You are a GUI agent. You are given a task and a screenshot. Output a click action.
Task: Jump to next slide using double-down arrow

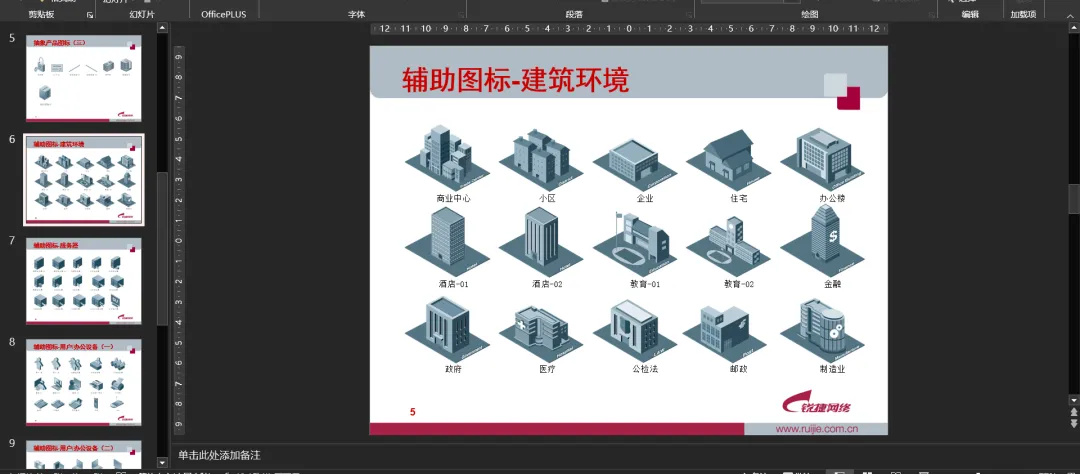(x=1074, y=423)
